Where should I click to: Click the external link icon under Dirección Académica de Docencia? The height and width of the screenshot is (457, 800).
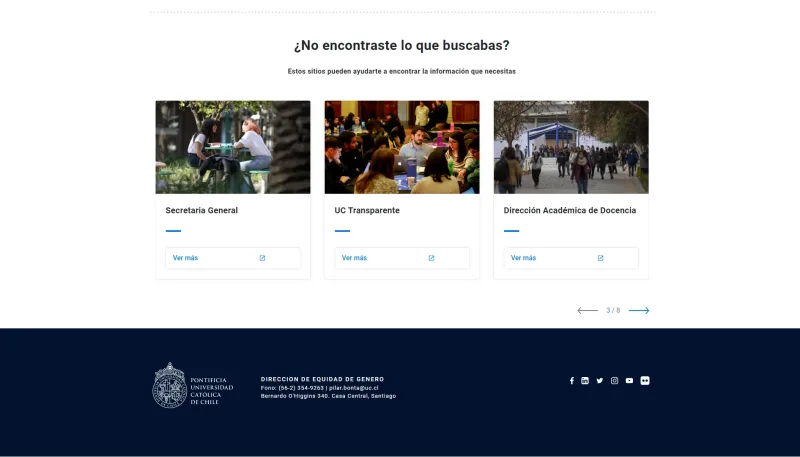tap(601, 258)
